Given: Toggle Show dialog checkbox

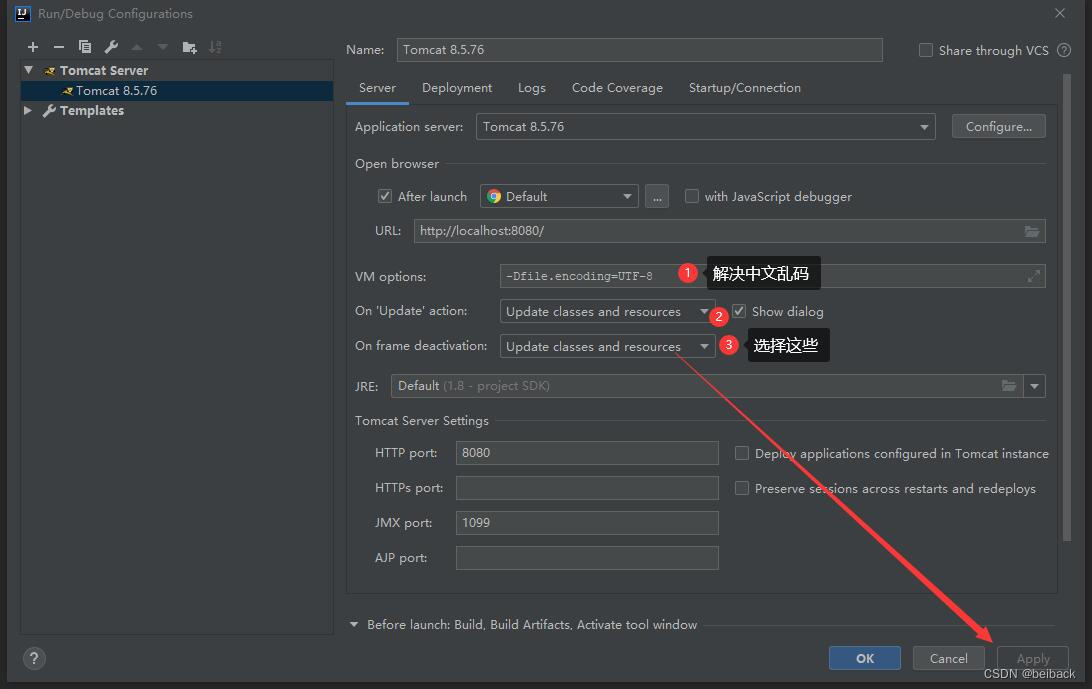Looking at the screenshot, I should click(x=739, y=311).
